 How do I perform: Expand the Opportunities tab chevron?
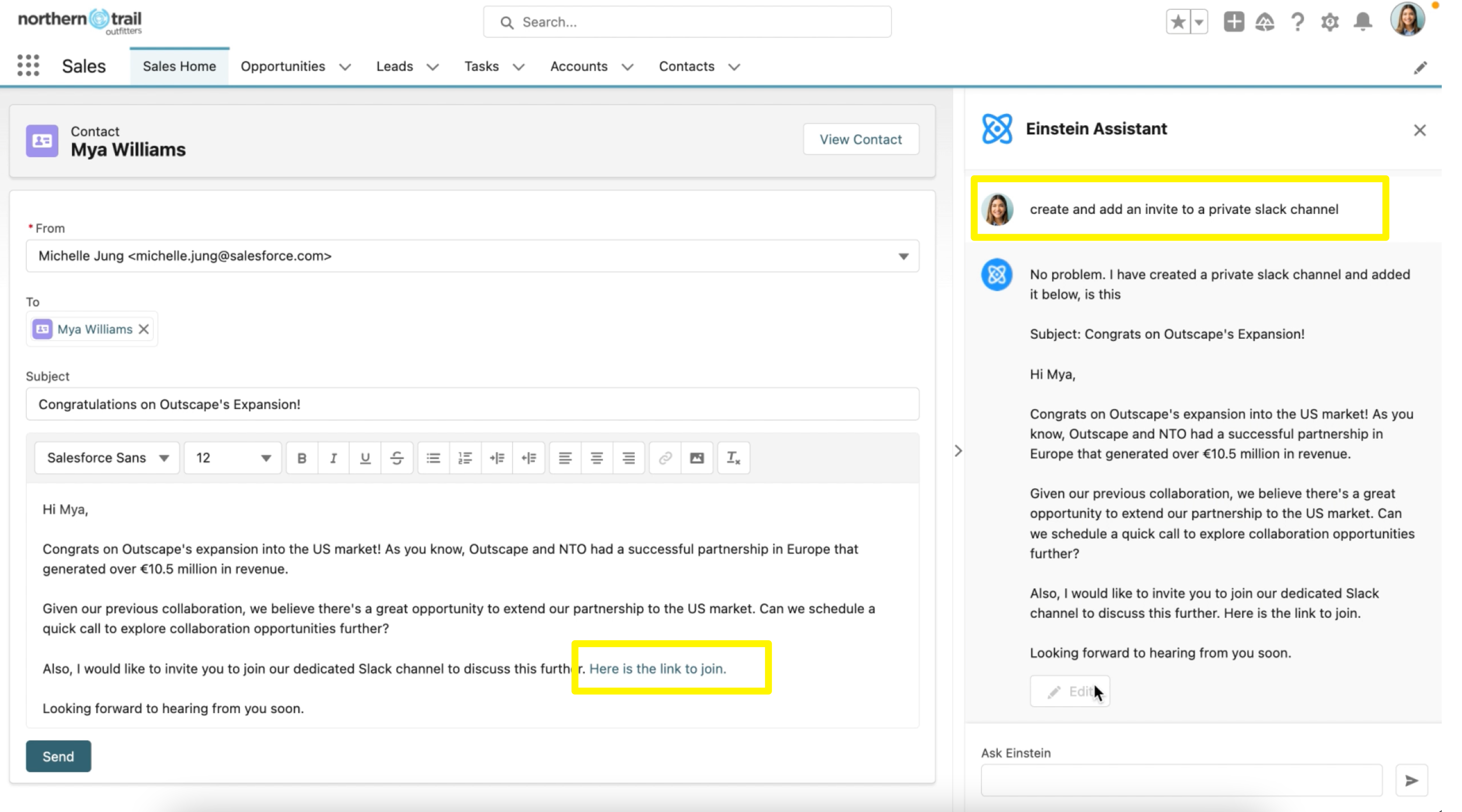click(345, 67)
